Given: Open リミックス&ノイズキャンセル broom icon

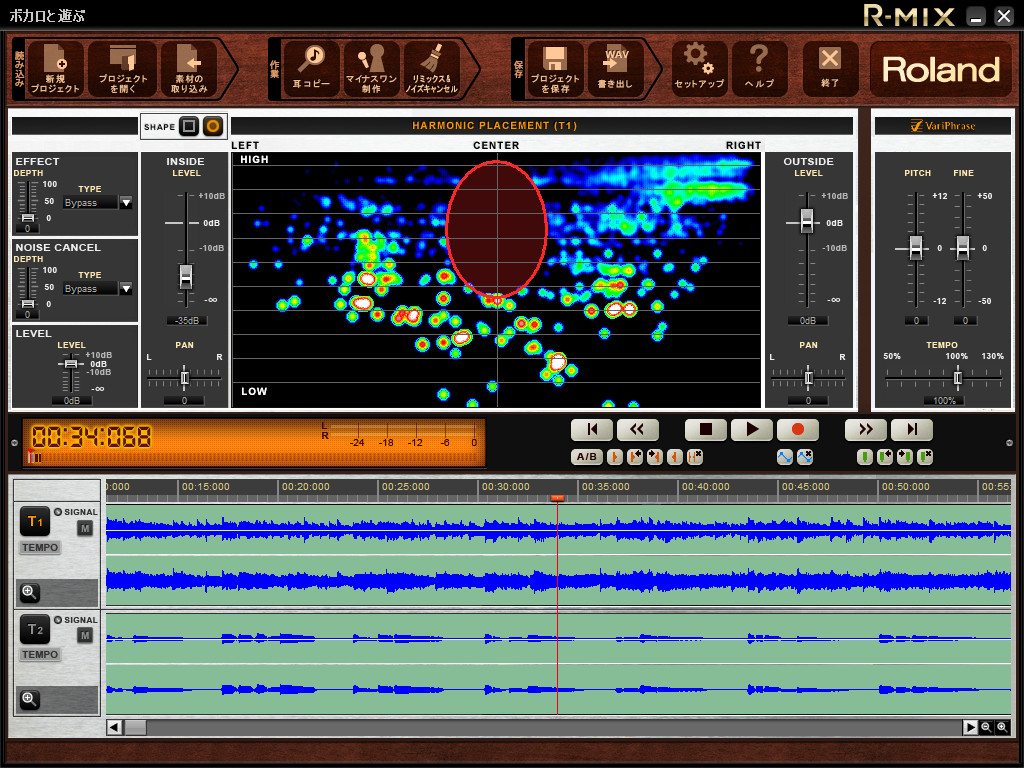Looking at the screenshot, I should click(431, 69).
